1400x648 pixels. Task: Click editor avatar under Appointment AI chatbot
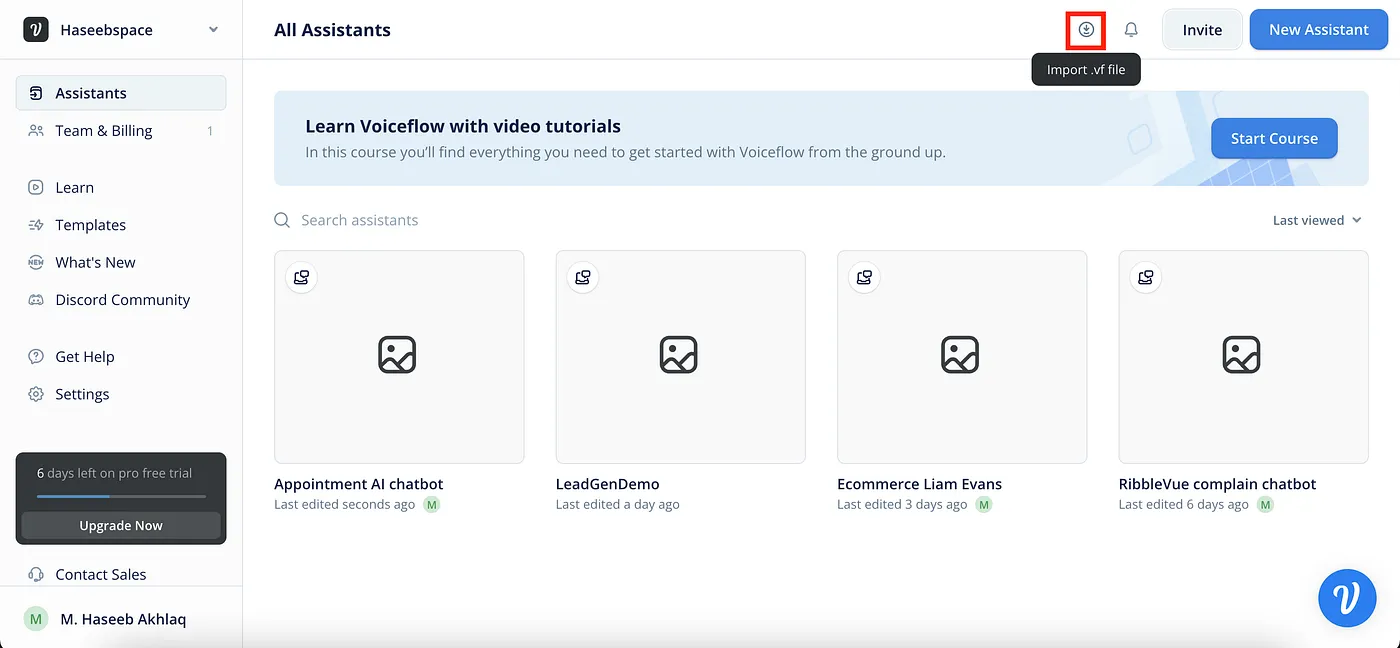click(432, 505)
